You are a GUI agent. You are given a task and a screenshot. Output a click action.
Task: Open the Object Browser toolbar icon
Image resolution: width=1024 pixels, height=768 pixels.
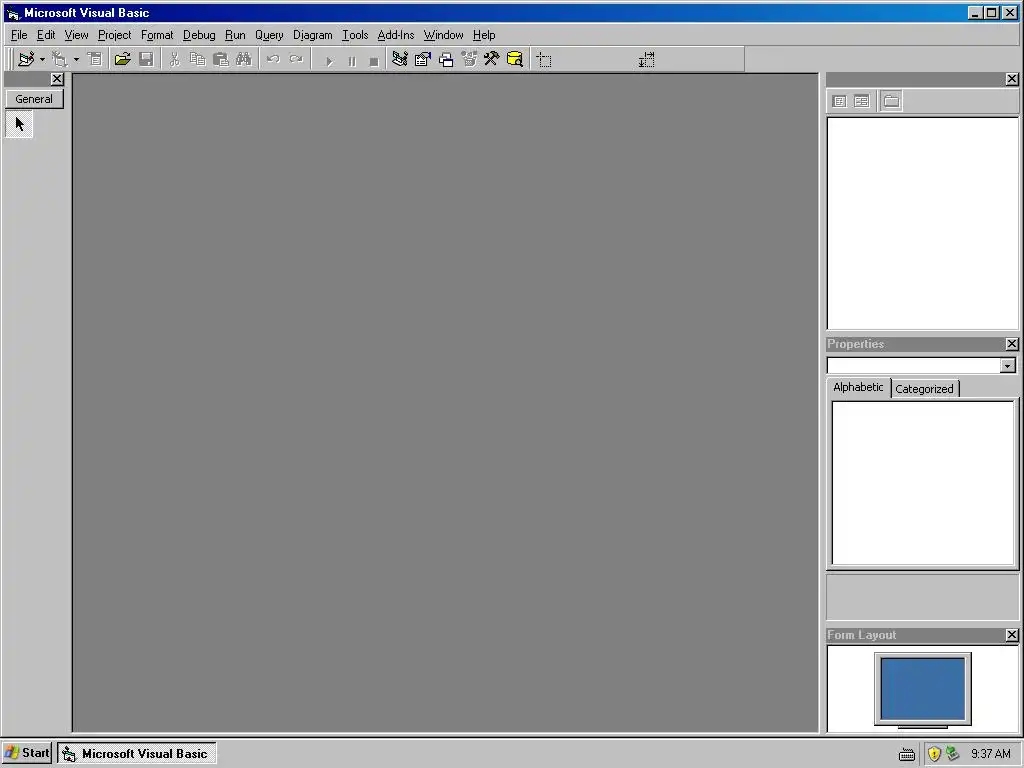click(x=469, y=59)
